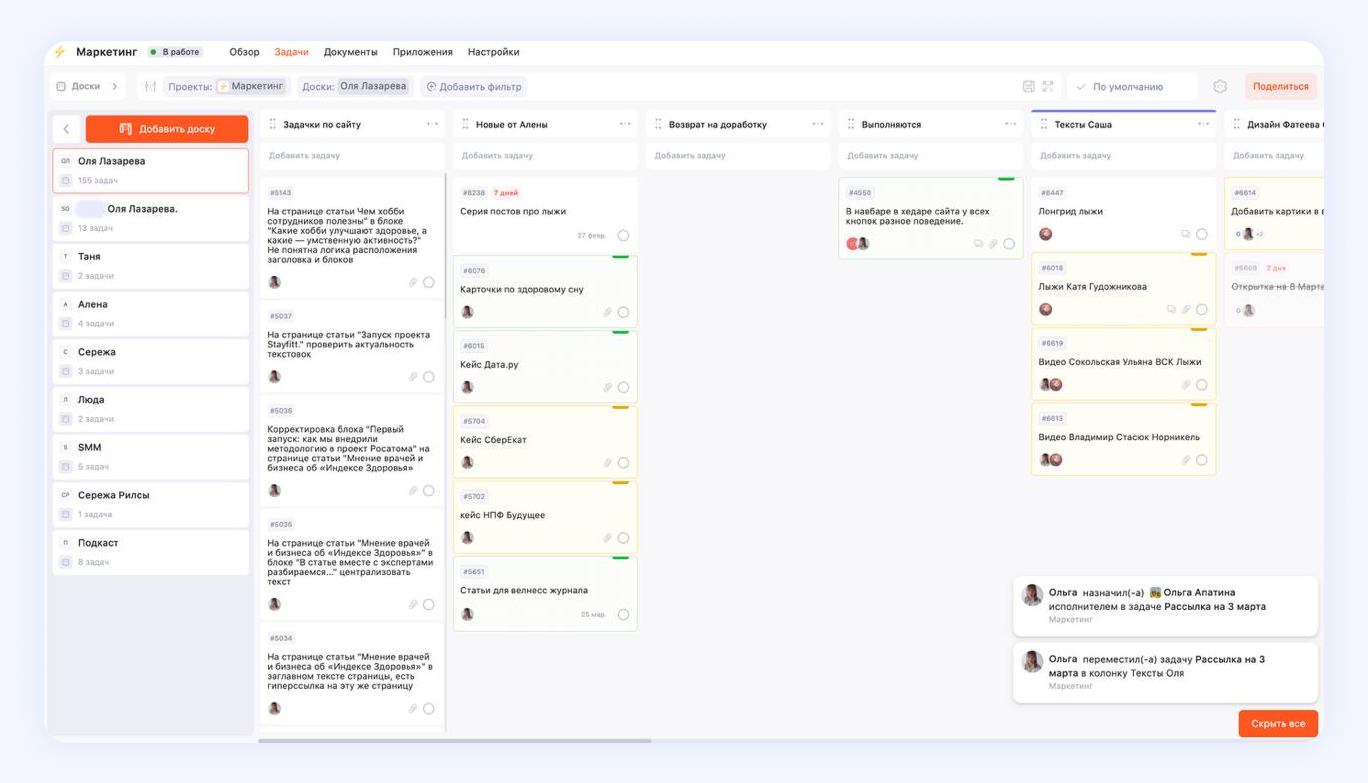Collapse the boards sidebar with back chevron
1368x783 pixels.
coord(67,129)
